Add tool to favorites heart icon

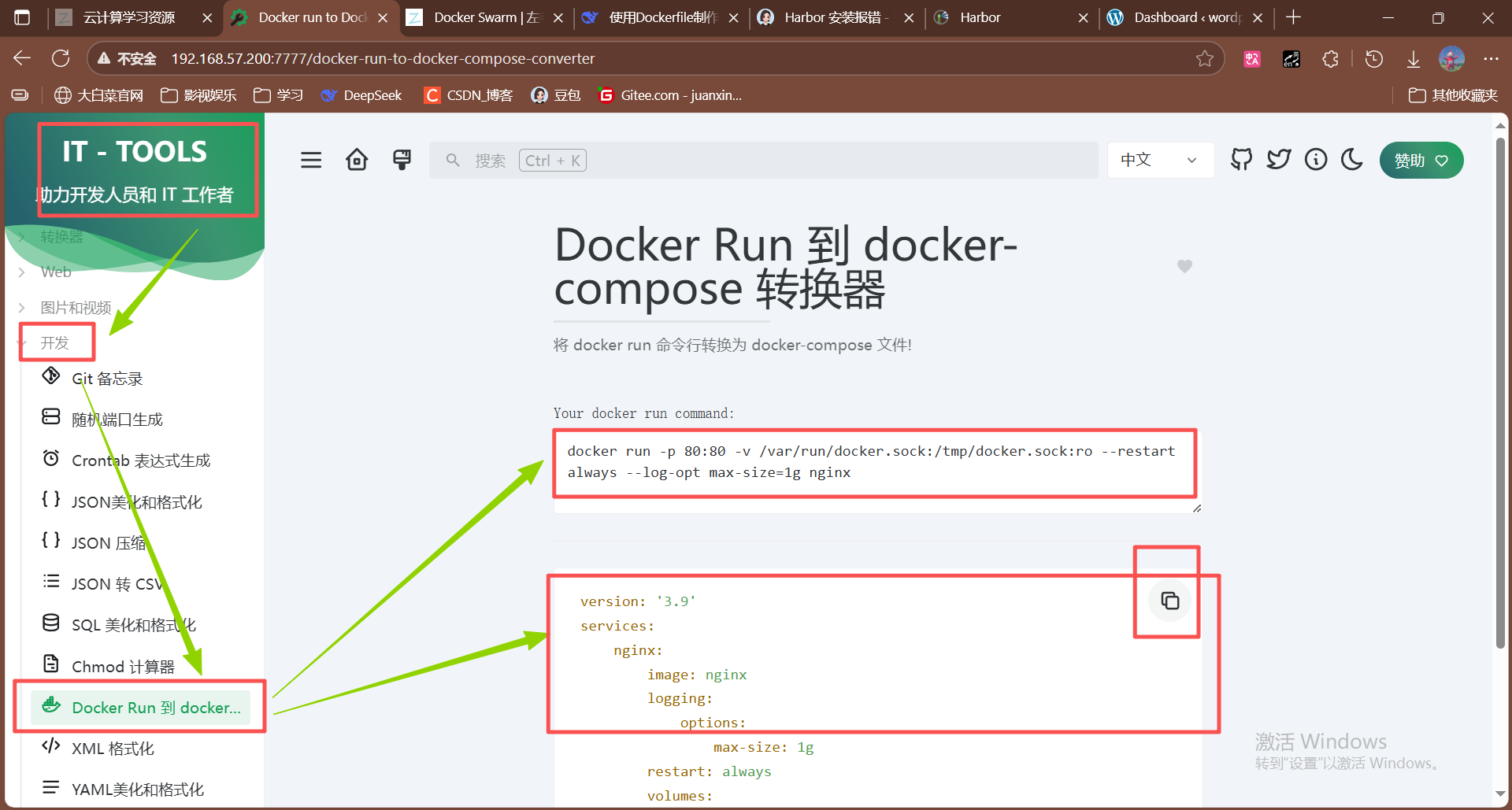pyautogui.click(x=1184, y=266)
